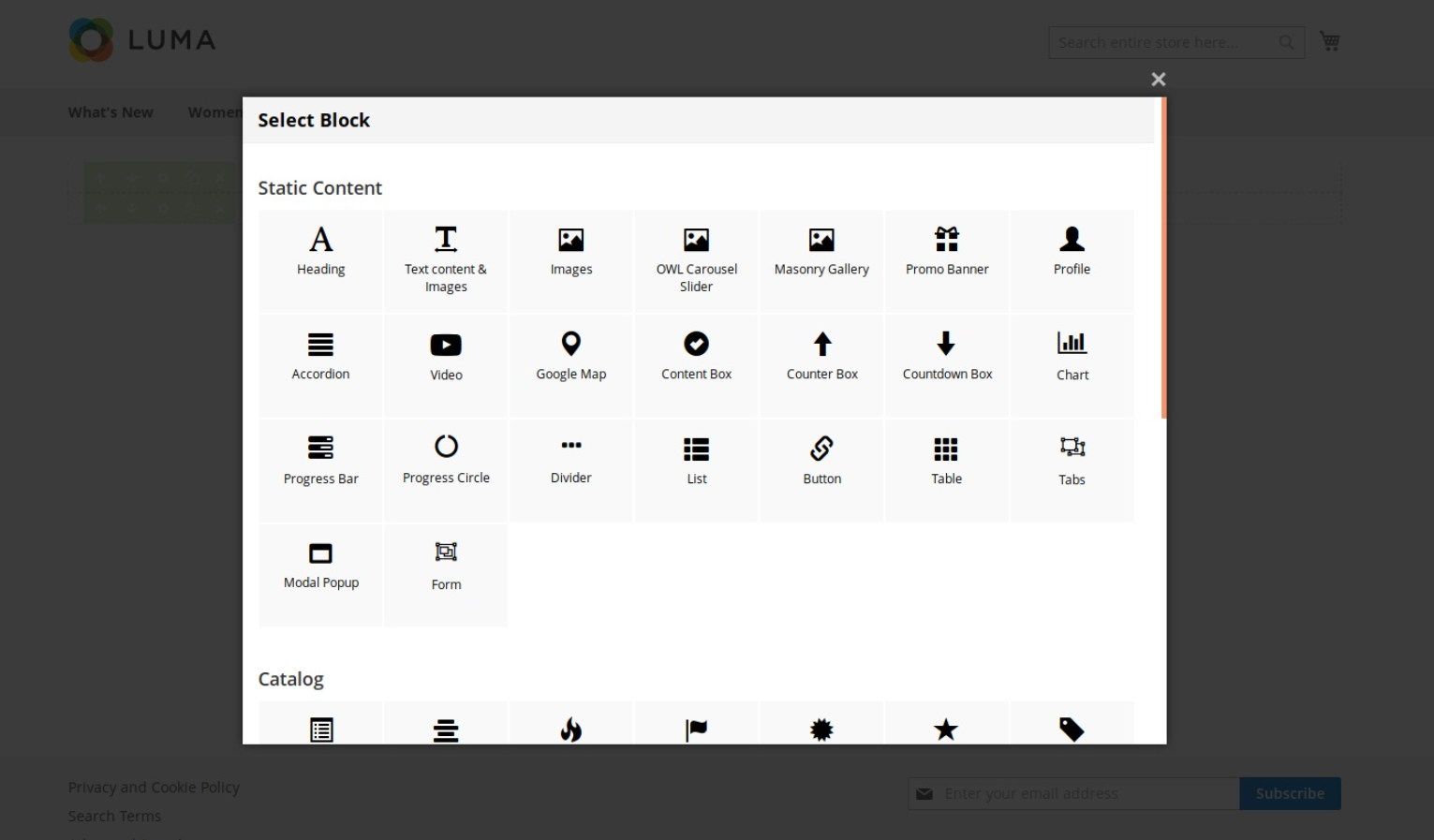Image resolution: width=1434 pixels, height=840 pixels.
Task: Add a Progress Circle block
Action: point(446,461)
